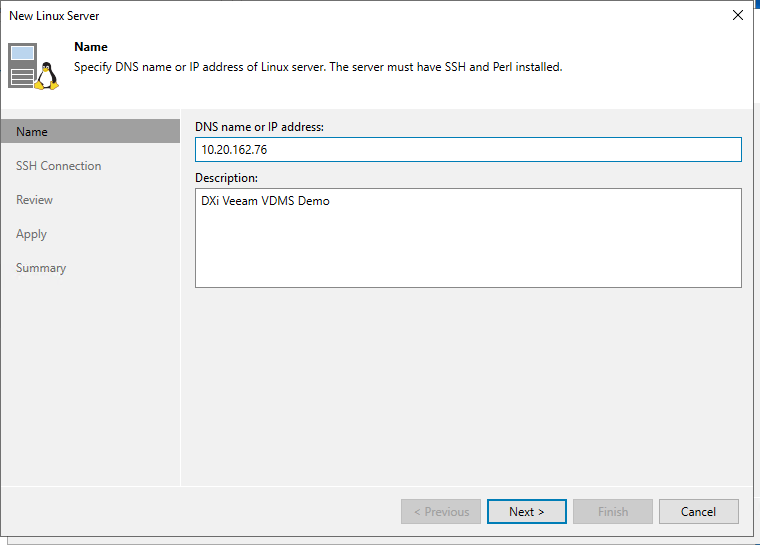Click the bold 'Name' heading in header
Image resolution: width=760 pixels, height=545 pixels.
91,47
